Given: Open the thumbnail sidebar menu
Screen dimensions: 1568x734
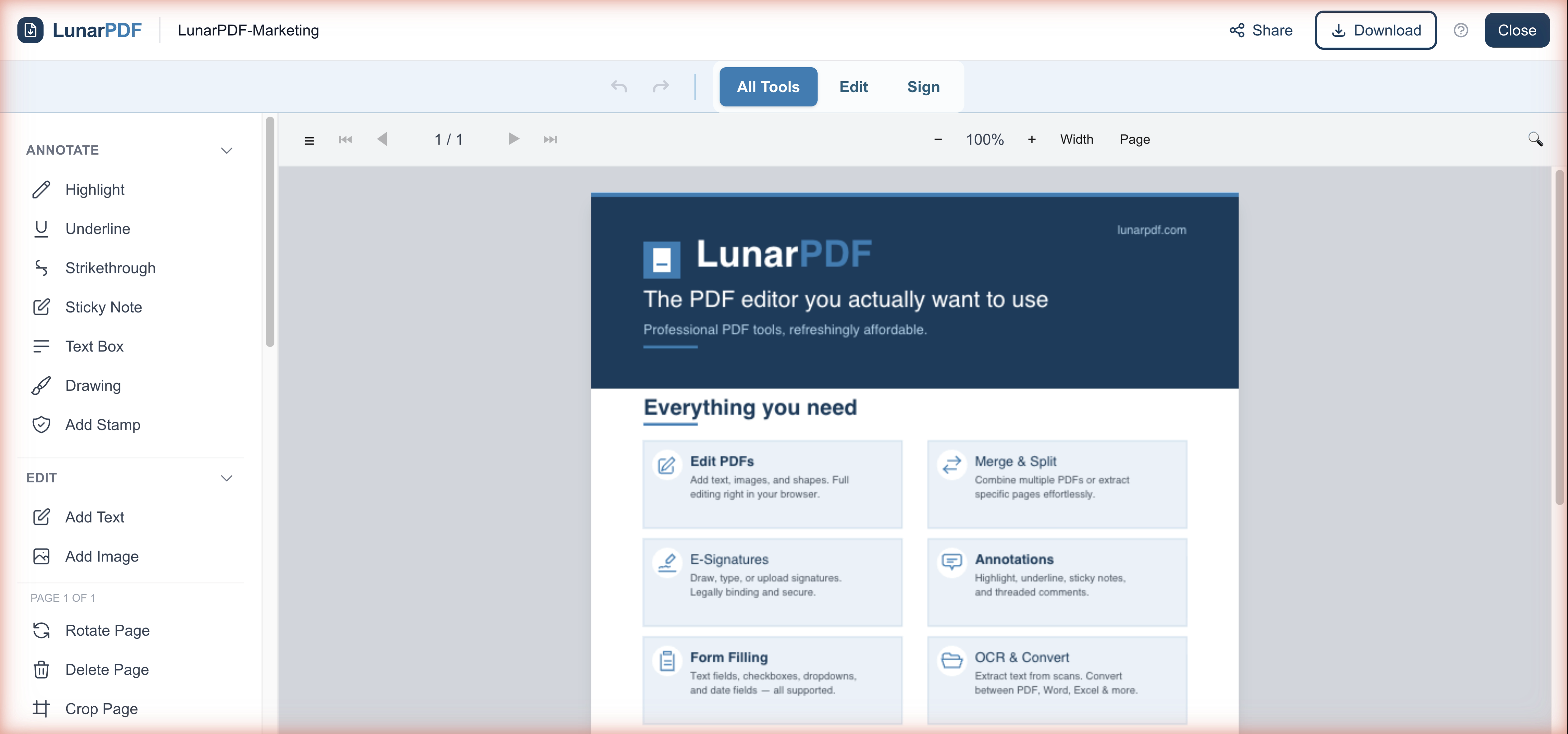Looking at the screenshot, I should click(309, 139).
